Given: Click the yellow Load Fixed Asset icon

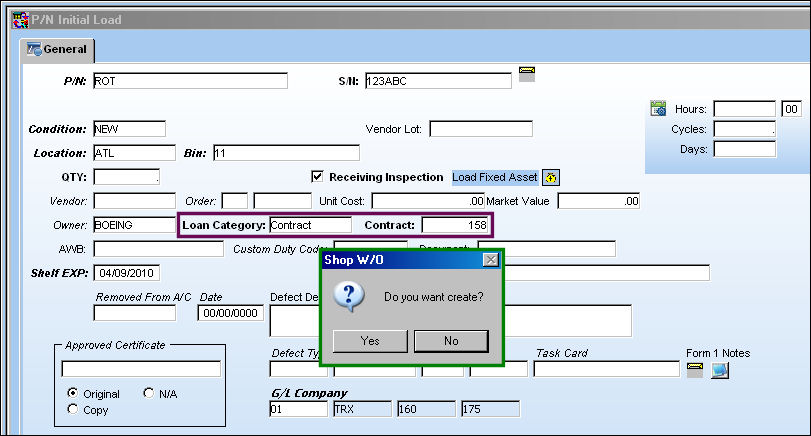Looking at the screenshot, I should (x=551, y=177).
